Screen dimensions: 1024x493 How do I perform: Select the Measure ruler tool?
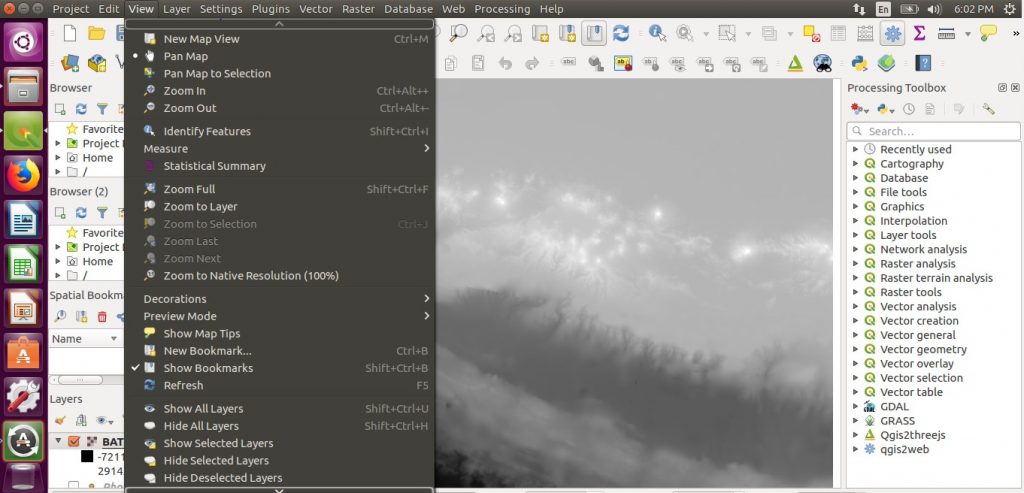pyautogui.click(x=946, y=33)
